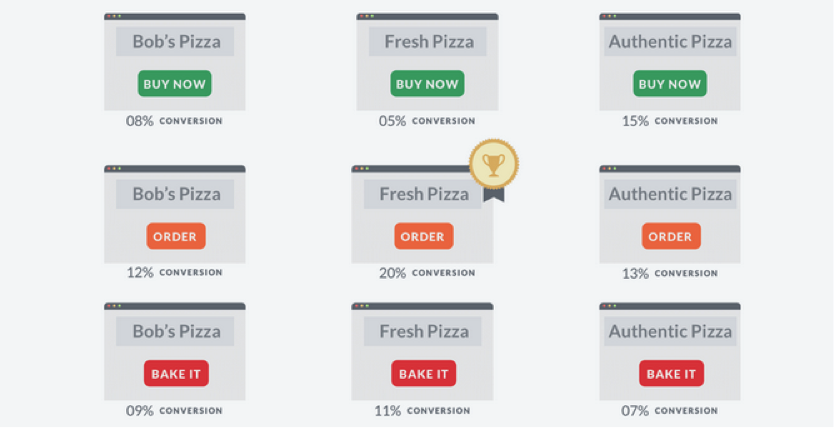
Task: Click the 15% conversion label
Action: coord(669,121)
